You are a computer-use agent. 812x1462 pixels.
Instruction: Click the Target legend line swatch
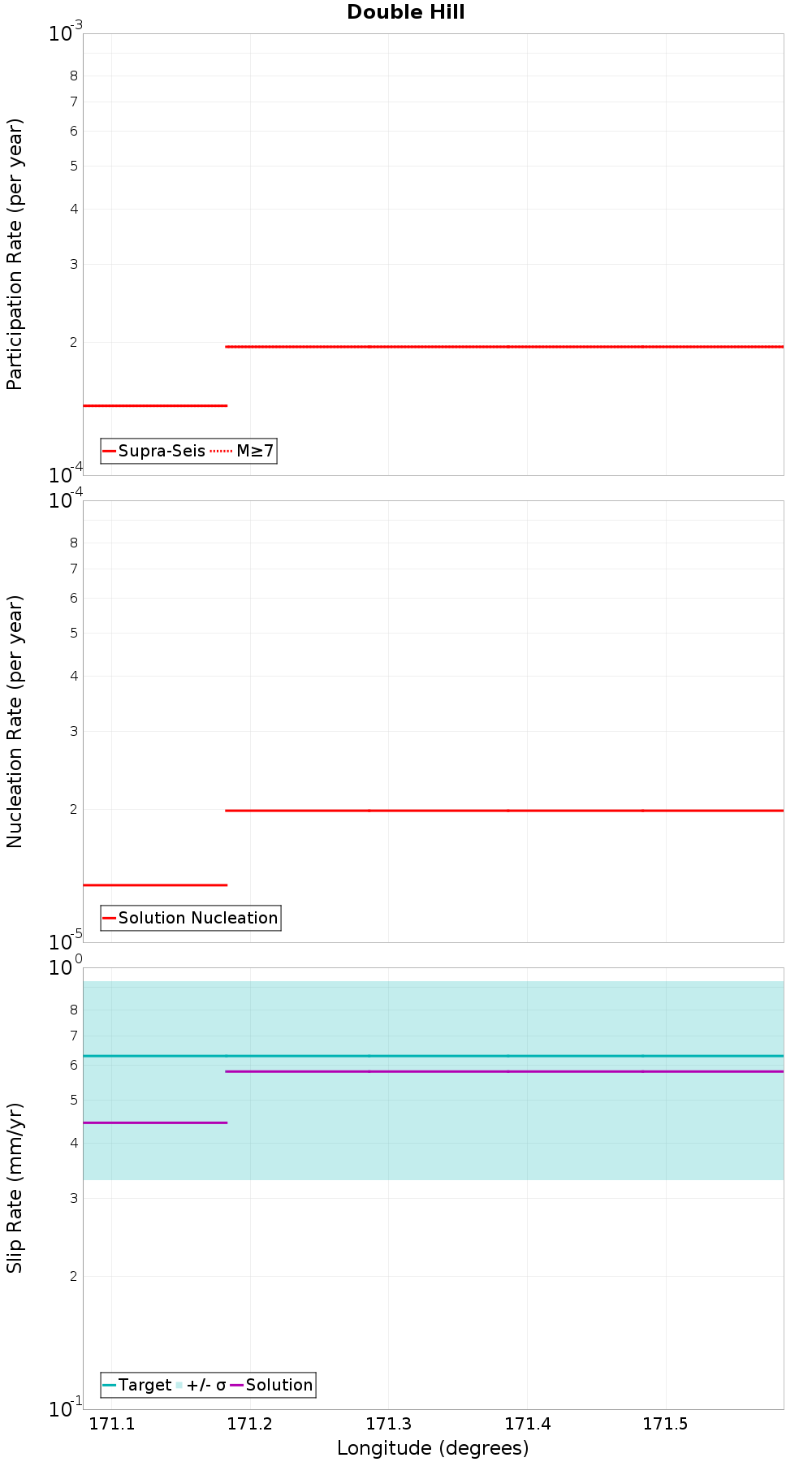click(x=110, y=1385)
